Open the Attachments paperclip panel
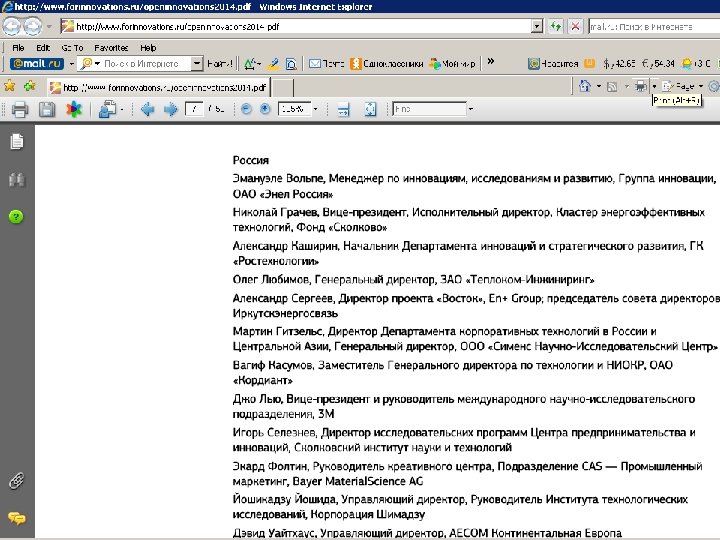This screenshot has width=720, height=540. (x=17, y=481)
